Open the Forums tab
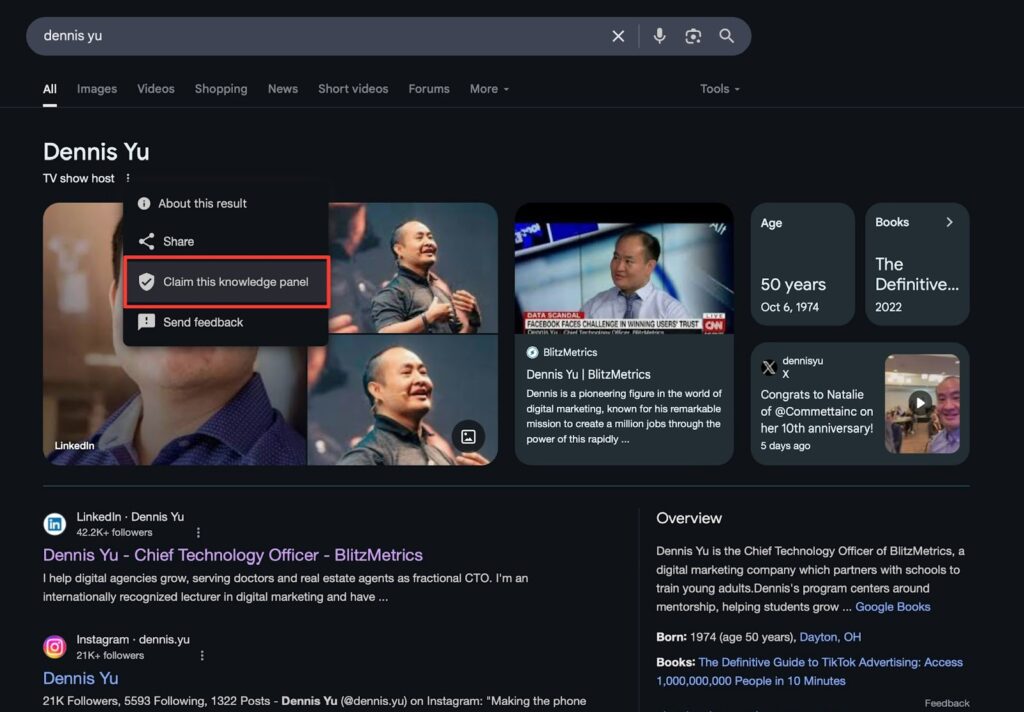 (x=429, y=89)
